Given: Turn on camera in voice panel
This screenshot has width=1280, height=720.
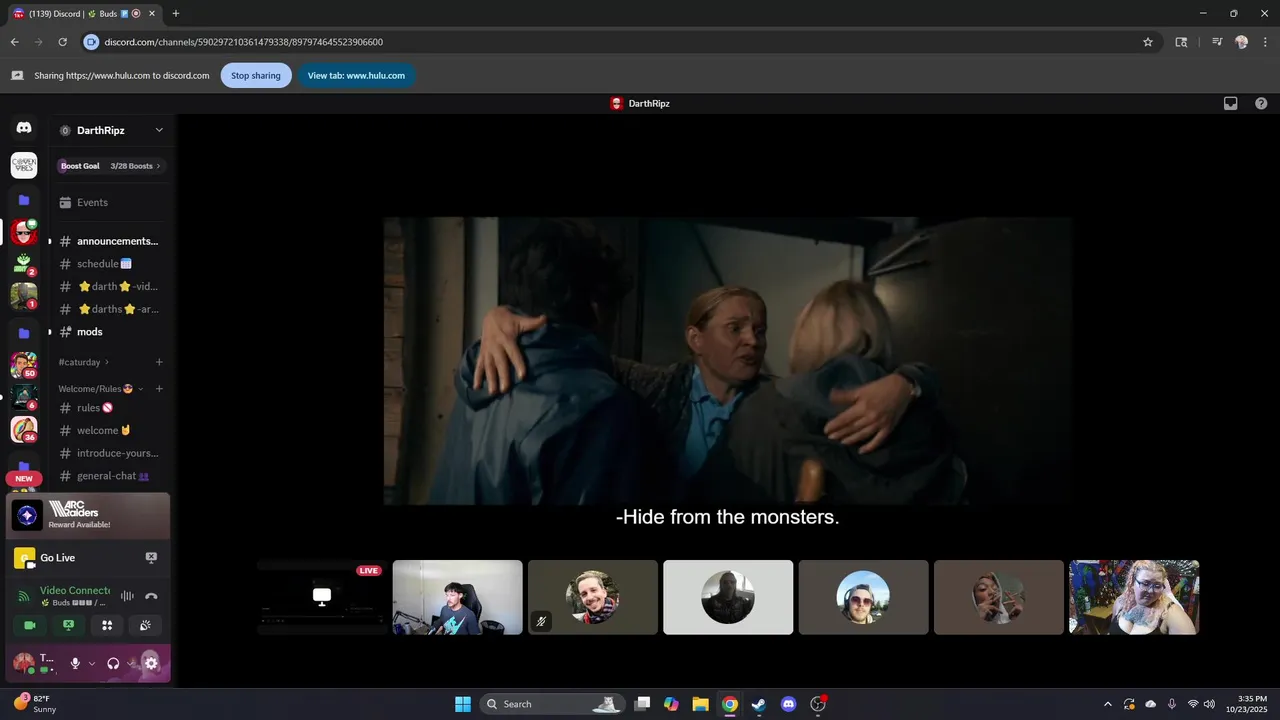Looking at the screenshot, I should [x=30, y=625].
